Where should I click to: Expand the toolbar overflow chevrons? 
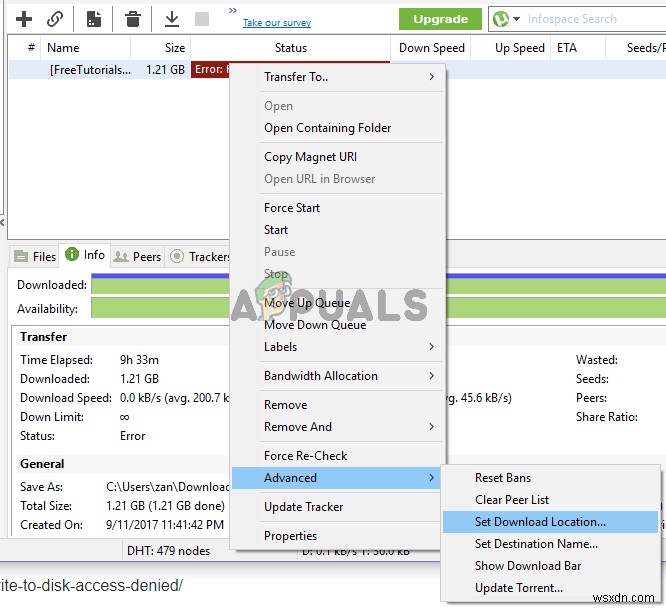click(x=232, y=10)
